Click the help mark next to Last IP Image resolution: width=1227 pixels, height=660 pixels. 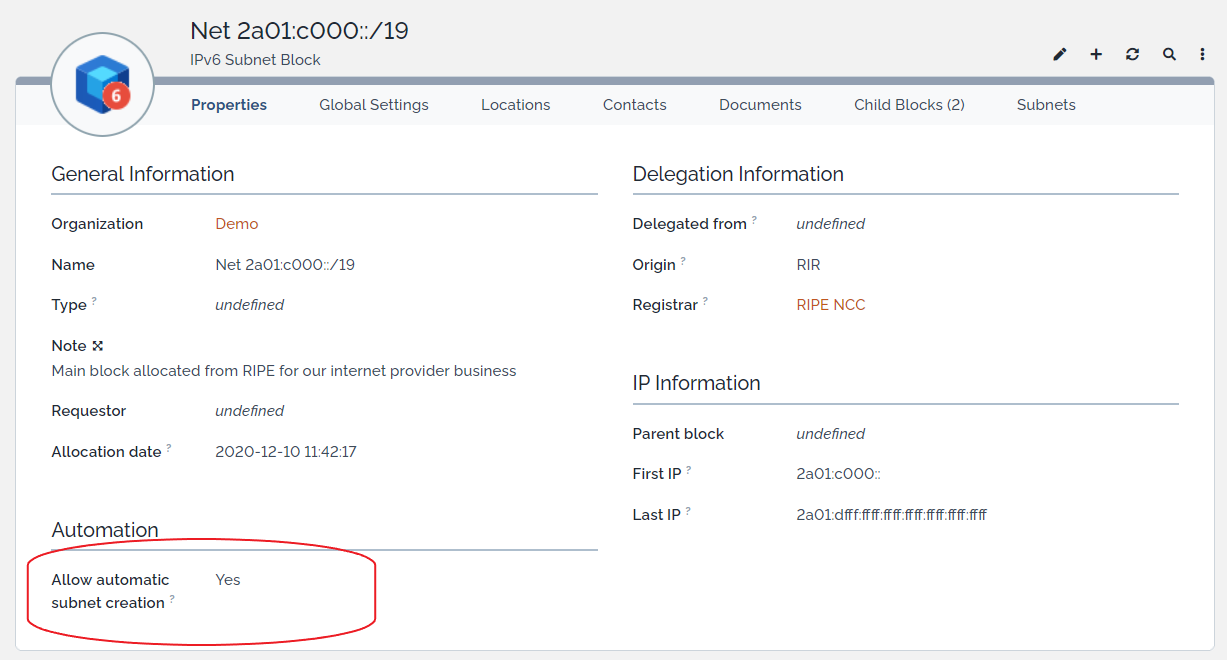[688, 510]
